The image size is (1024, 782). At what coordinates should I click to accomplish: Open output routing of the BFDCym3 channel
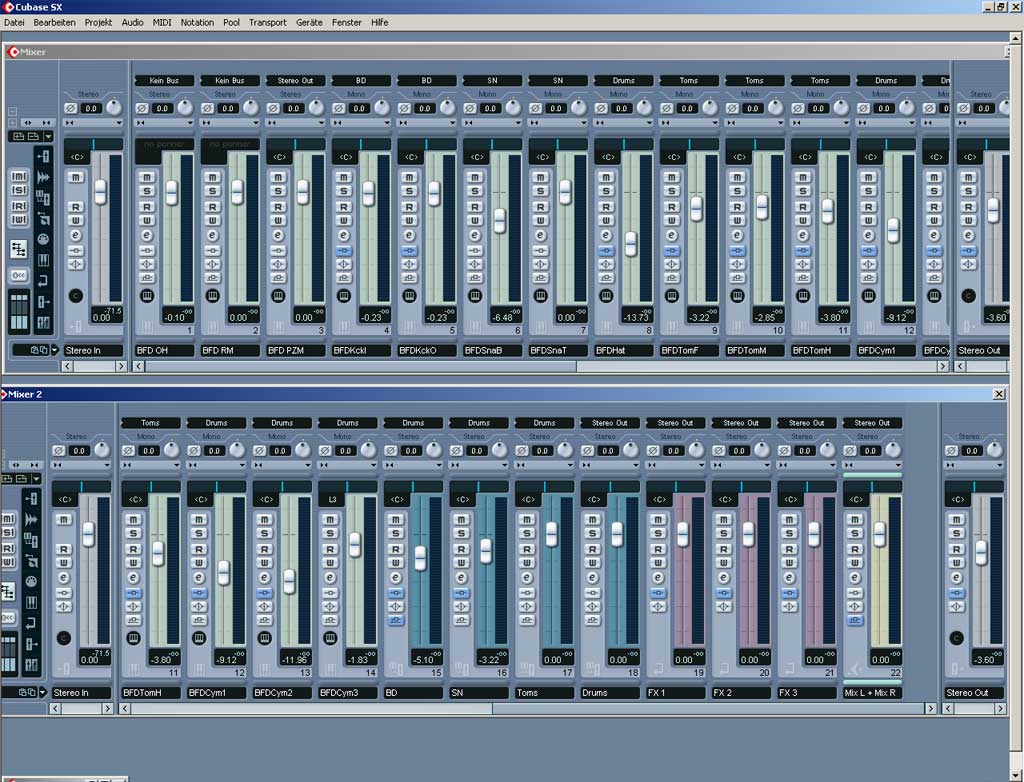(x=347, y=423)
